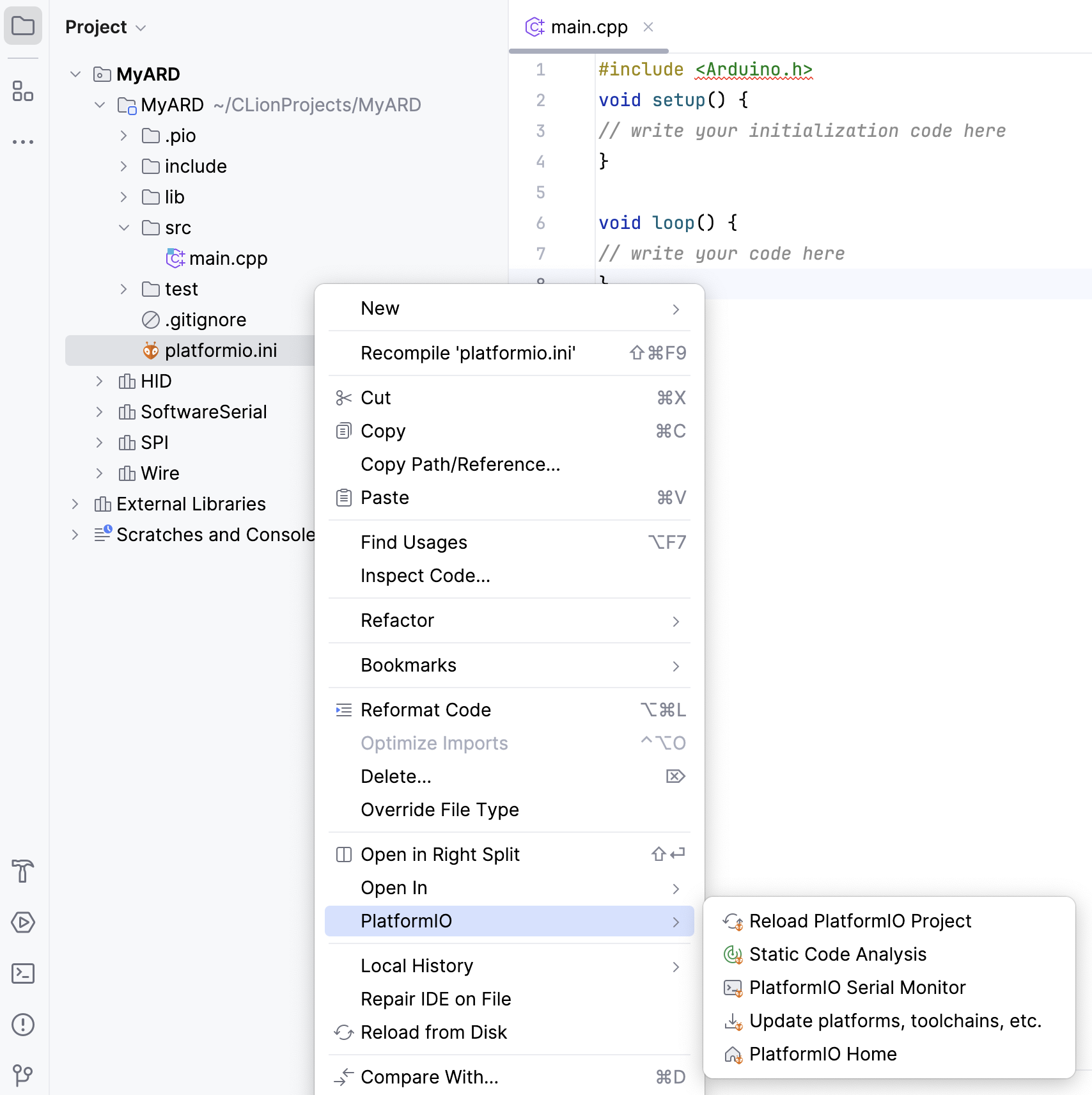Open the Problems tool window
This screenshot has height=1095, width=1092.
point(23,1024)
